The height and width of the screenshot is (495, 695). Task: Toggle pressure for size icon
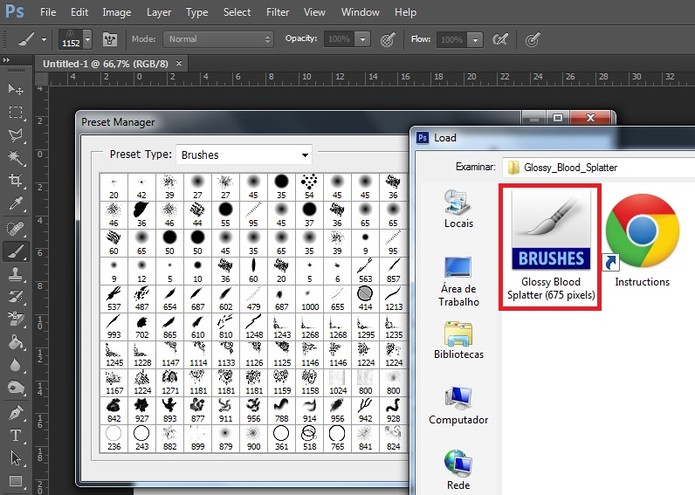click(x=532, y=39)
